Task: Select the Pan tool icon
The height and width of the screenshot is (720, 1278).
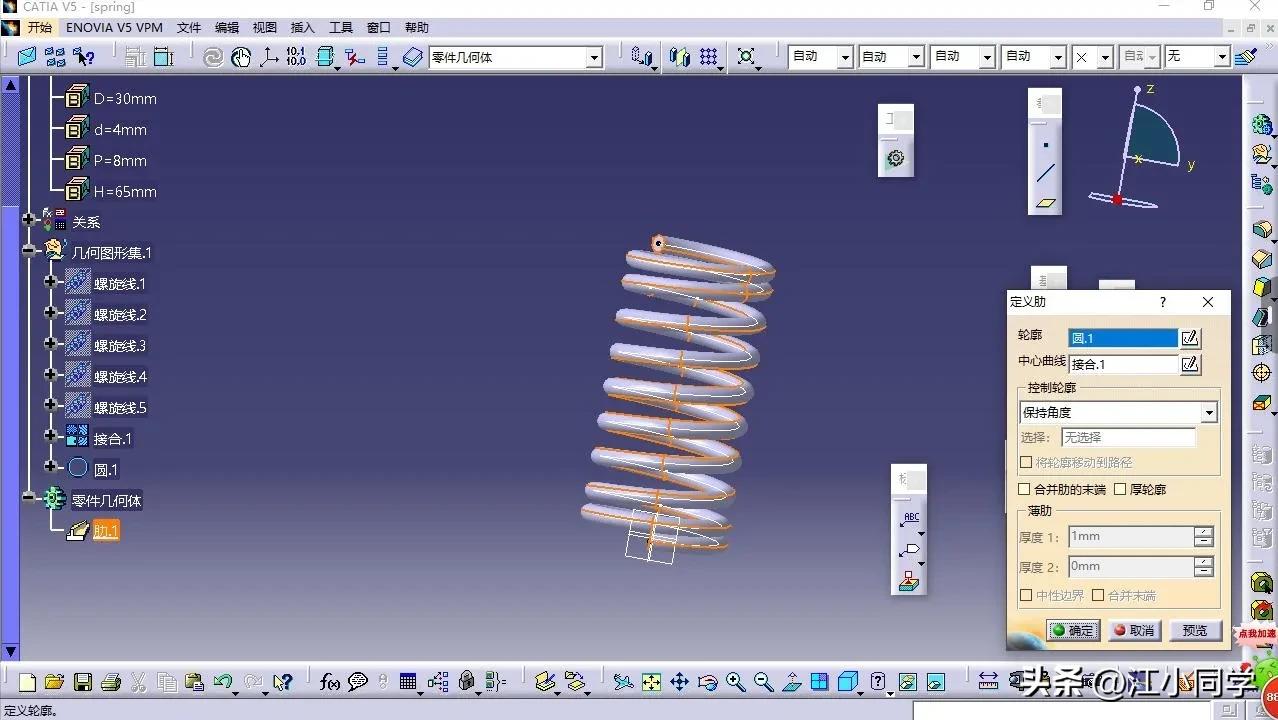Action: click(679, 682)
